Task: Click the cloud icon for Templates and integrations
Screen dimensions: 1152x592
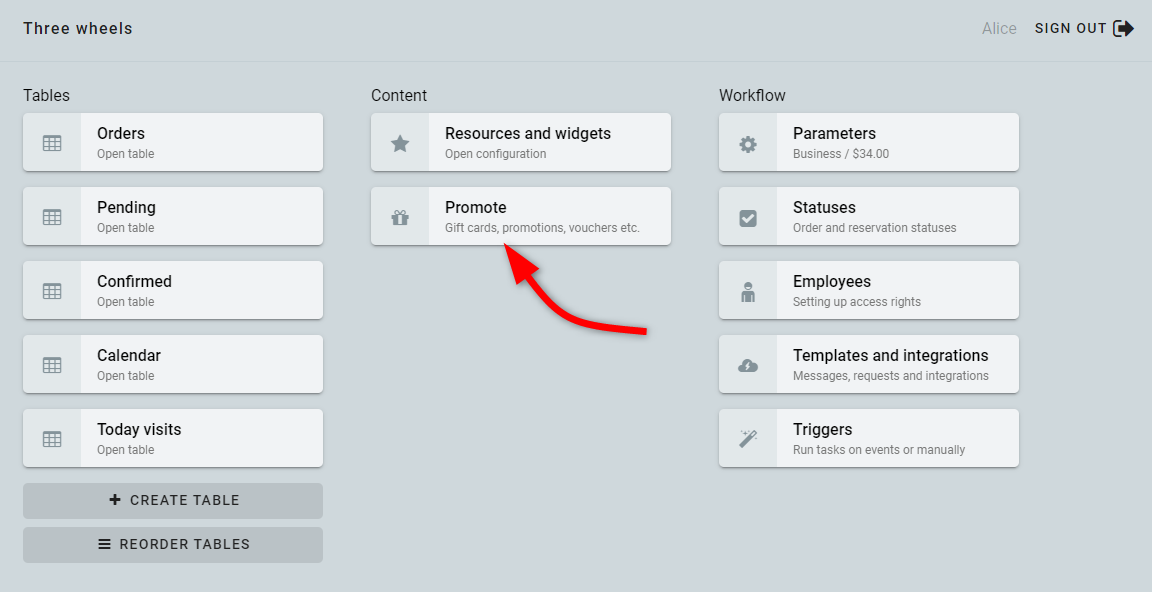Action: 748,366
